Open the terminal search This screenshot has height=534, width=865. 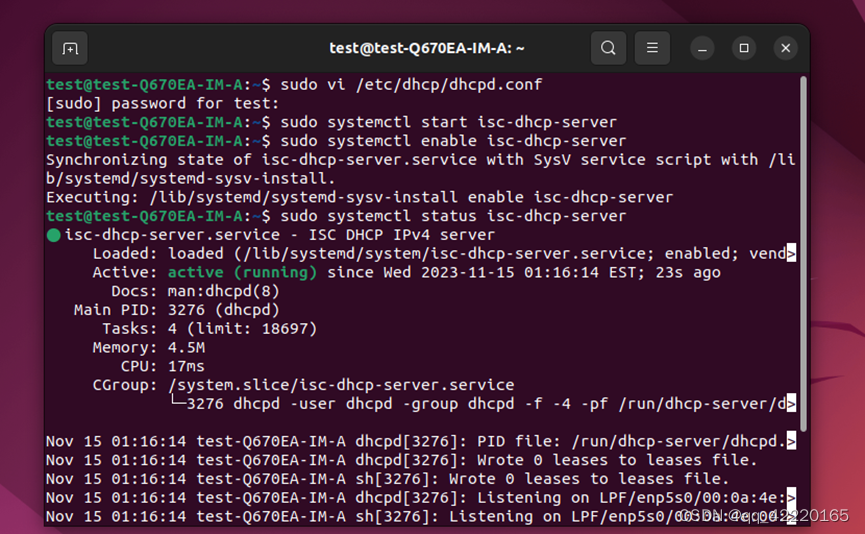(608, 49)
